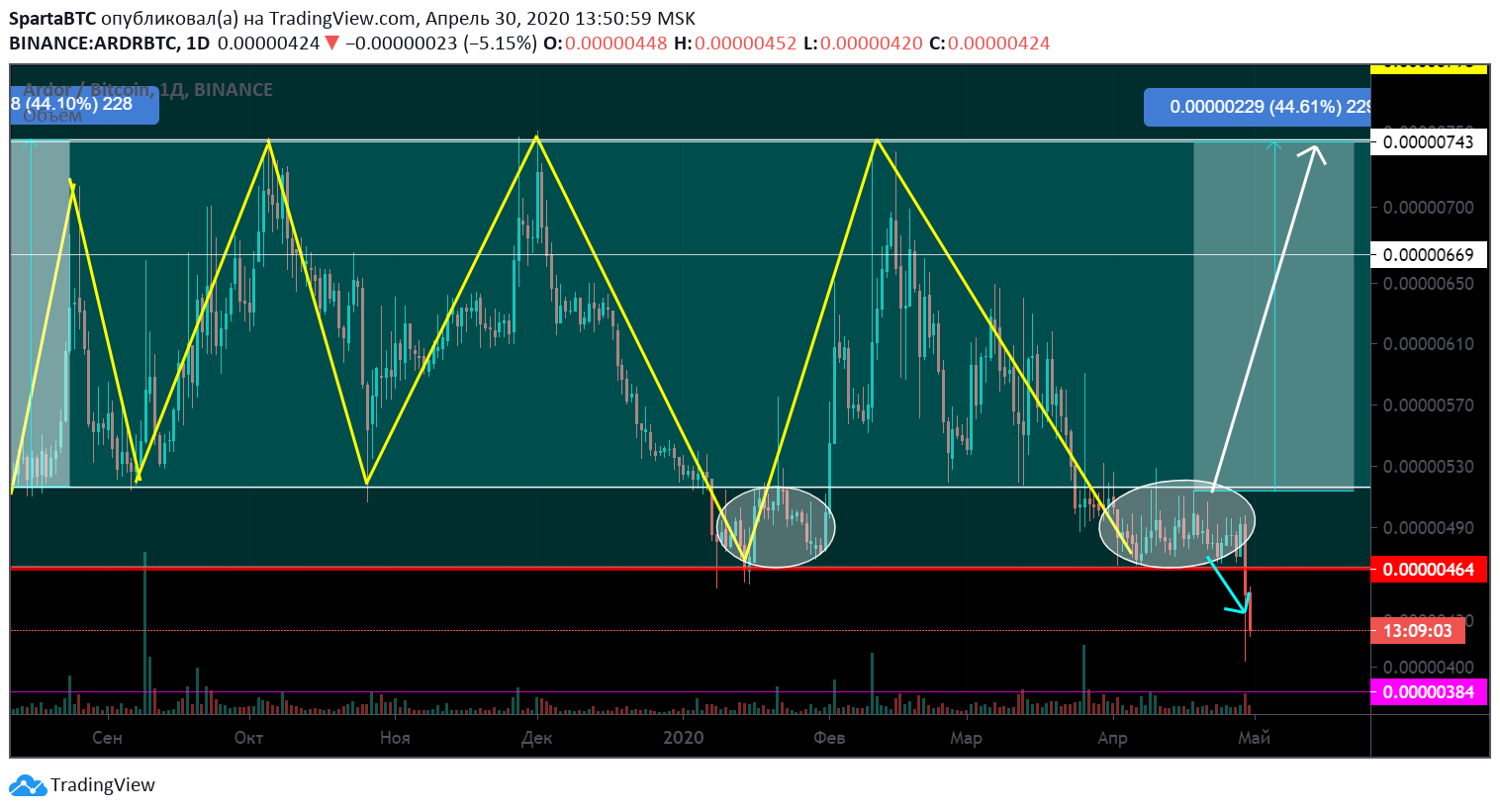
Task: Click the 0.00000610 price axis tick
Action: coord(1429,344)
